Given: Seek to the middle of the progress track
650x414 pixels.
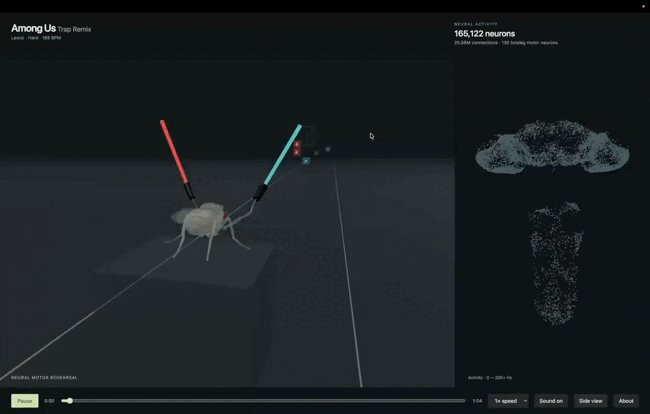Looking at the screenshot, I should tap(263, 401).
